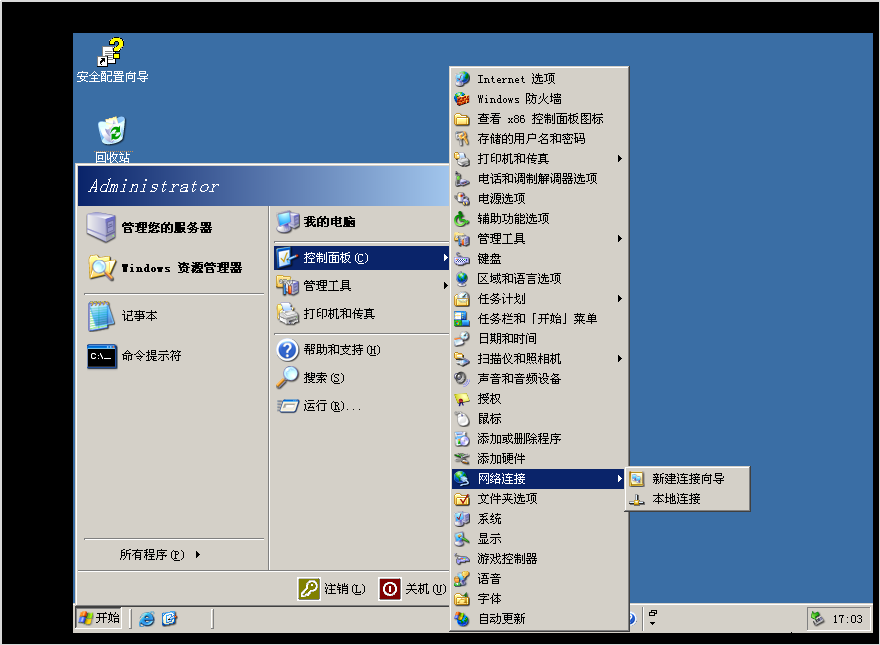This screenshot has height=645, width=880.
Task: Open Windows 防火墙 firewall icon
Action: click(462, 99)
